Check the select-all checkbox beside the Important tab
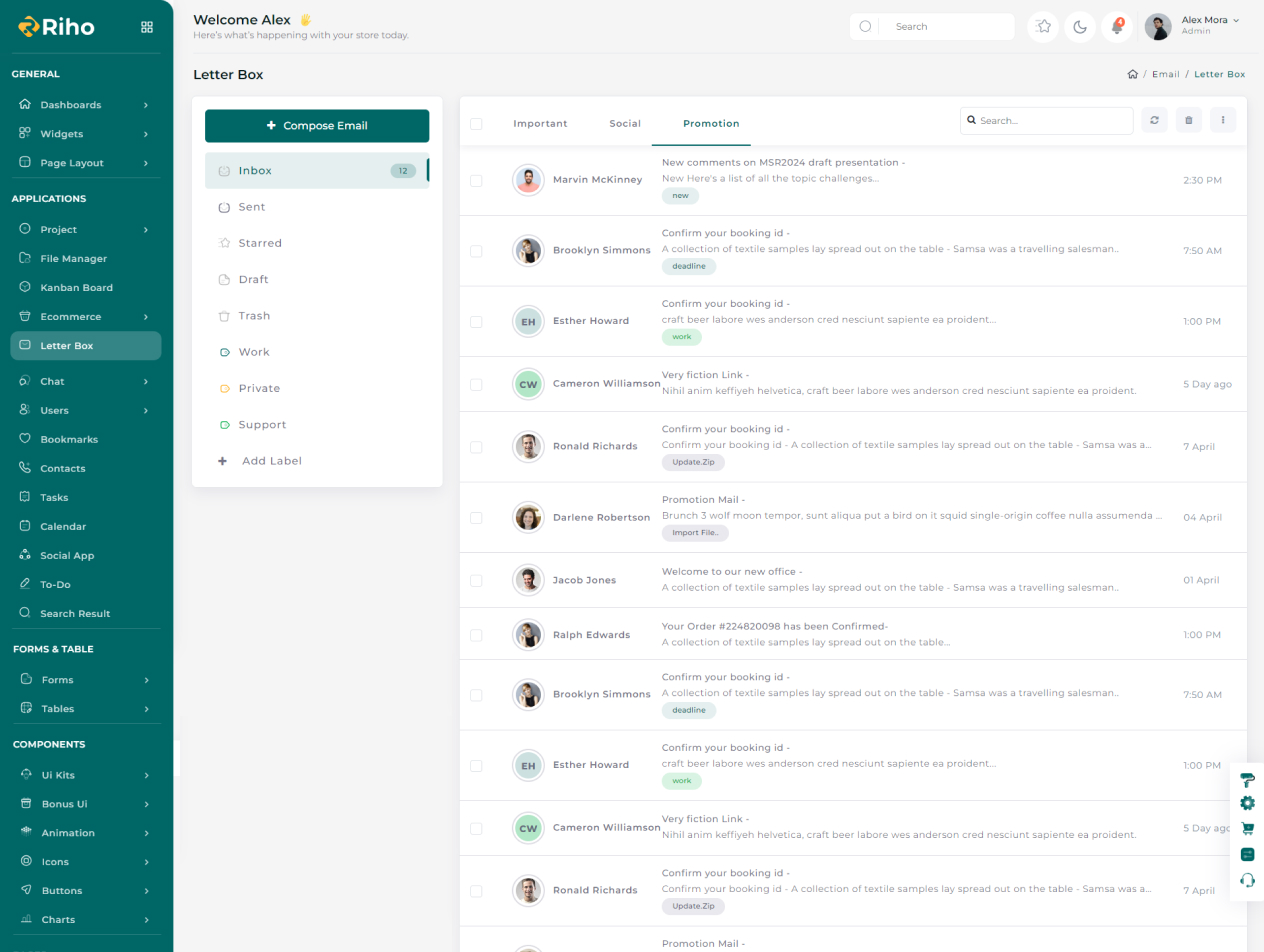The image size is (1264, 952). 476,124
